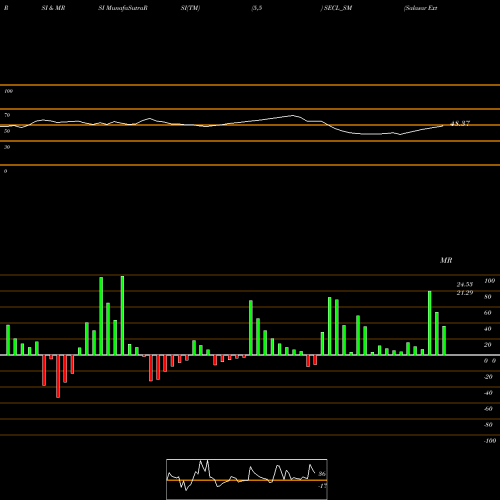Click the MR axis label '60'
The height and width of the screenshot is (500, 500).
point(488,313)
